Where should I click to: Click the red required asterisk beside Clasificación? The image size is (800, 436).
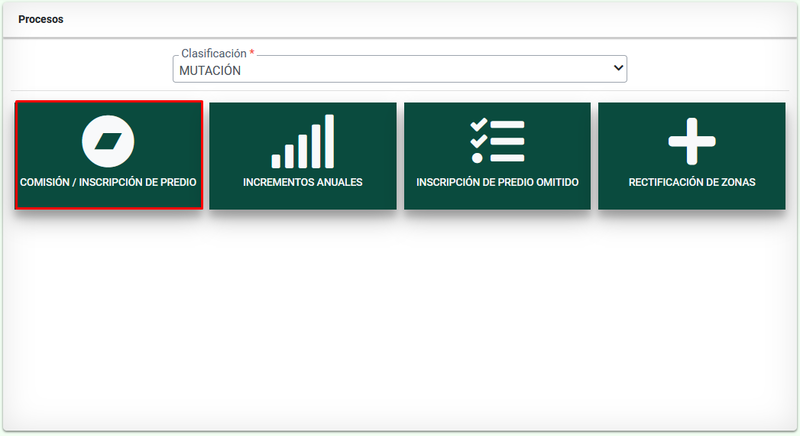[x=252, y=52]
